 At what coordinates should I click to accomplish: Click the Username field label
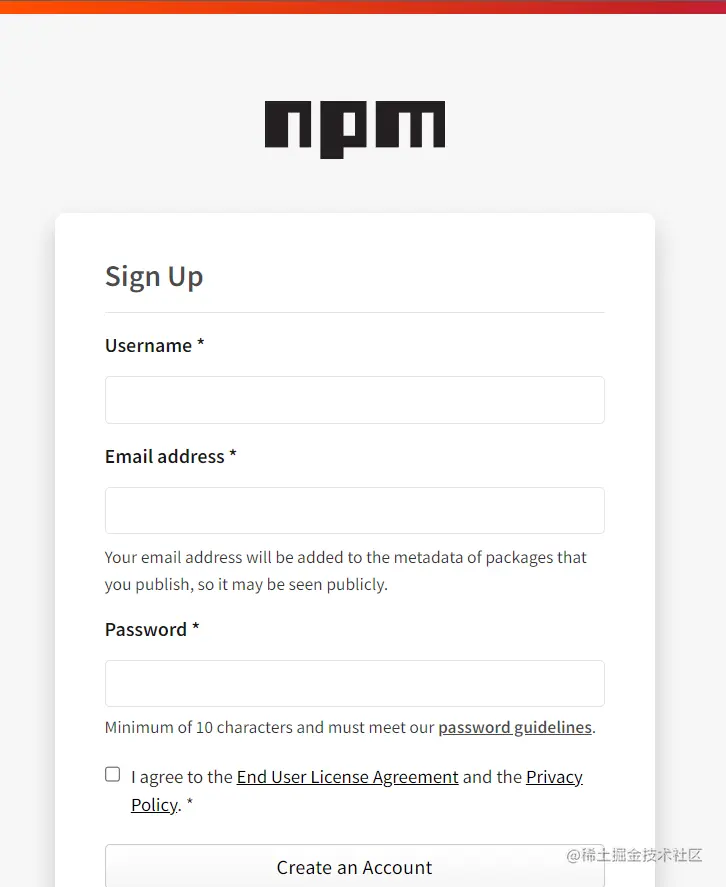click(148, 346)
